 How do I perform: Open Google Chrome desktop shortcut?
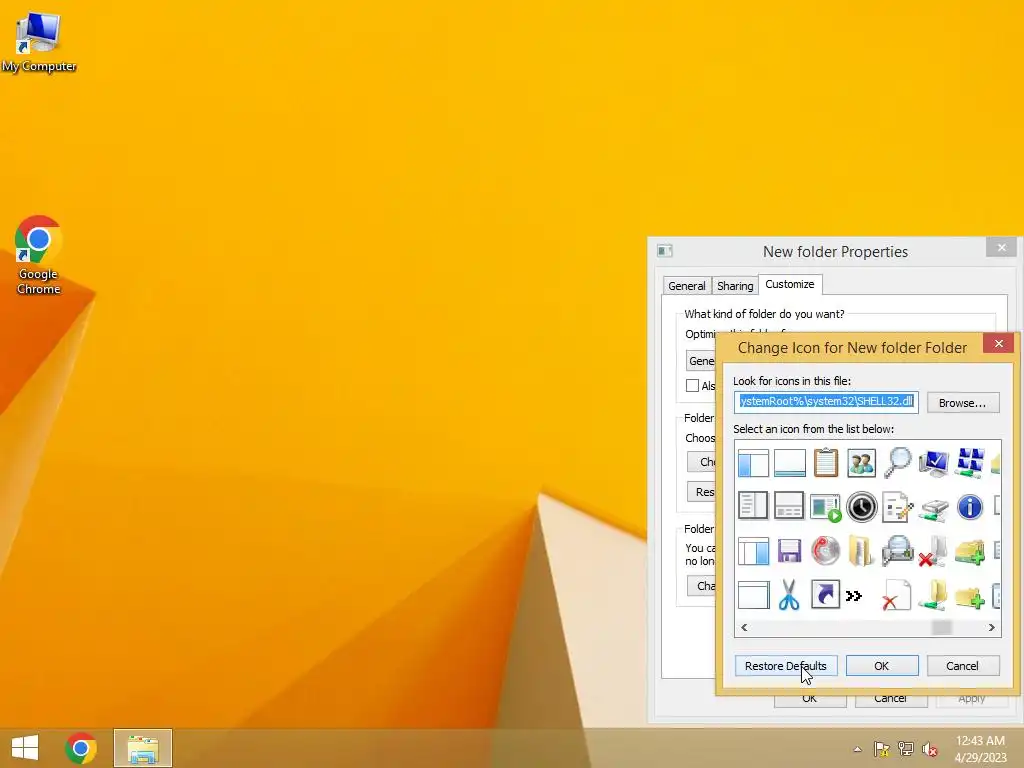pos(39,255)
